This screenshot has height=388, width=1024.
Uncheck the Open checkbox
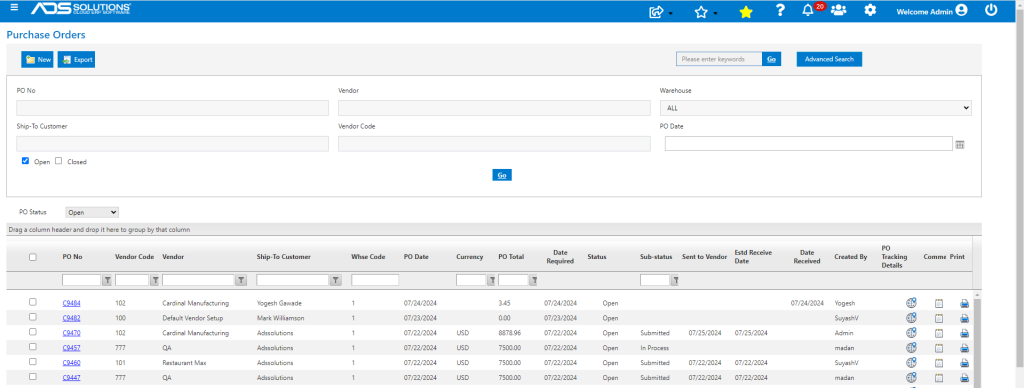click(x=25, y=161)
